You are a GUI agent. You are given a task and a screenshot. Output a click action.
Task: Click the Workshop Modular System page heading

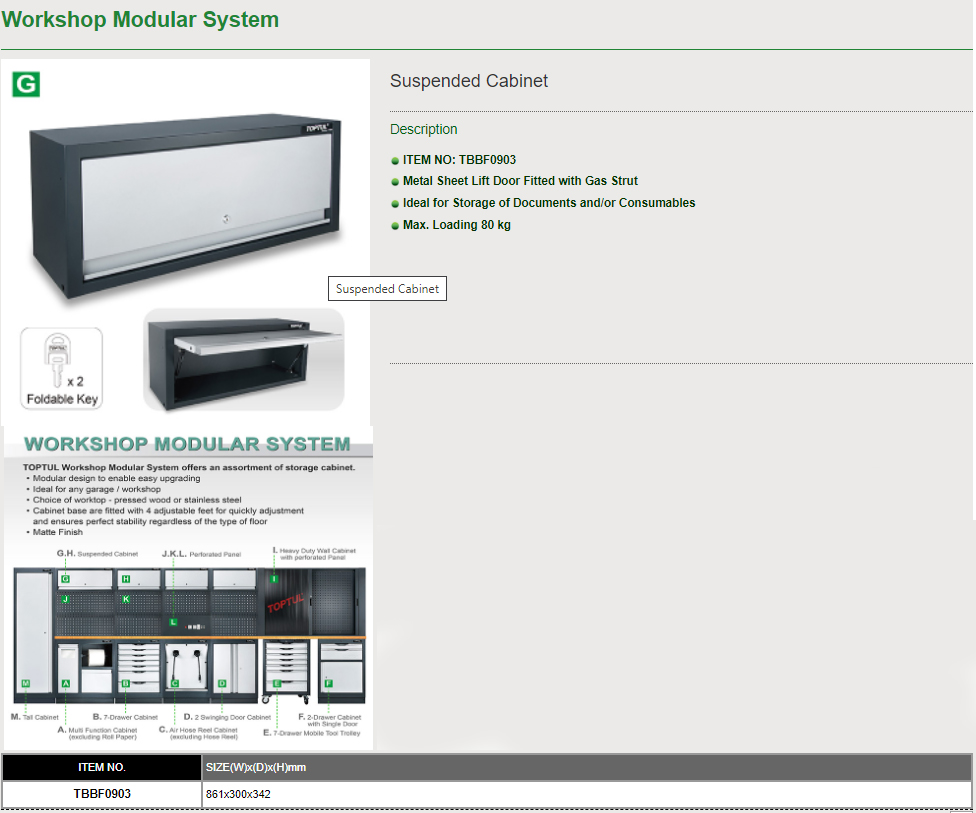(x=140, y=20)
